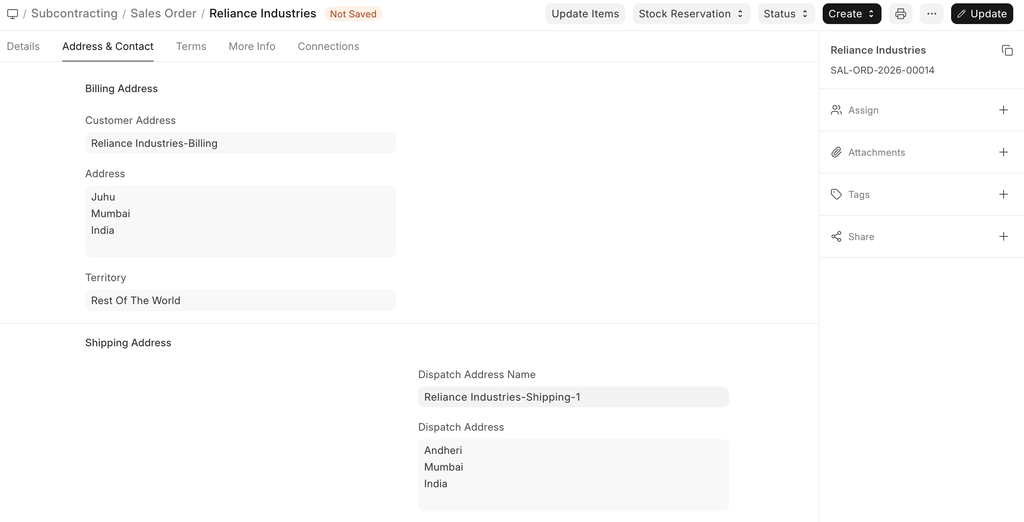This screenshot has height=522, width=1024.
Task: Add an attachment with the plus icon
Action: [x=1003, y=152]
